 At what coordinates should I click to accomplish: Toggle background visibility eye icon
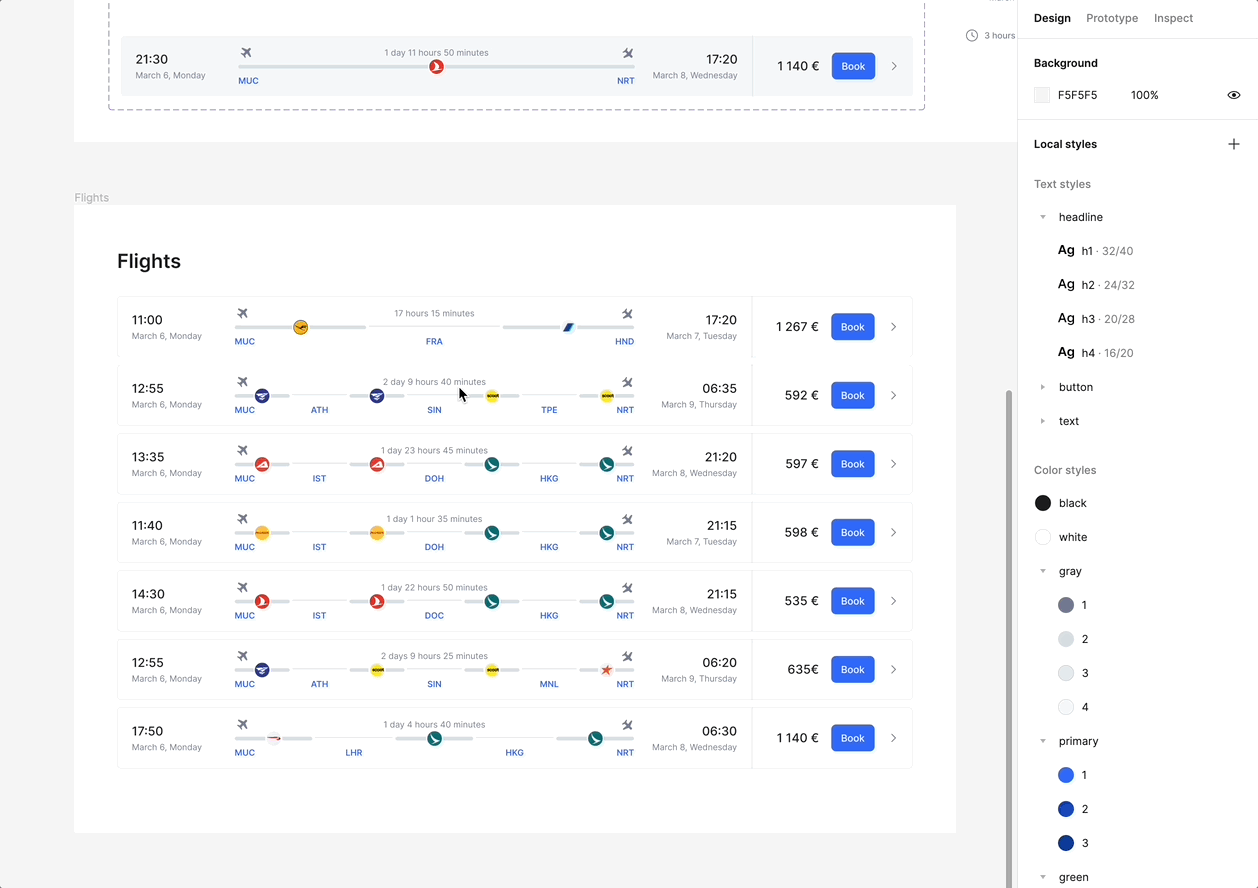(1233, 95)
